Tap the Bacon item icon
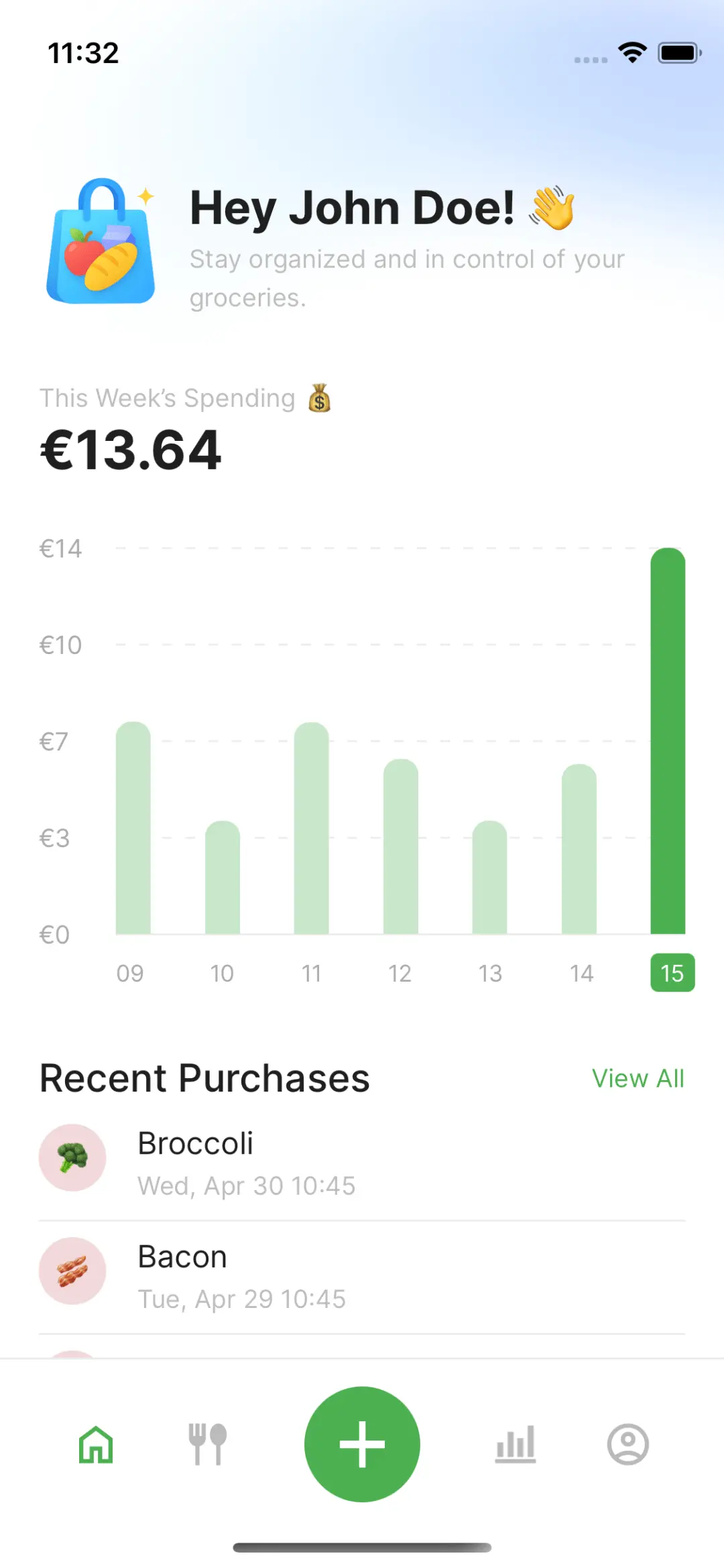 [72, 1270]
